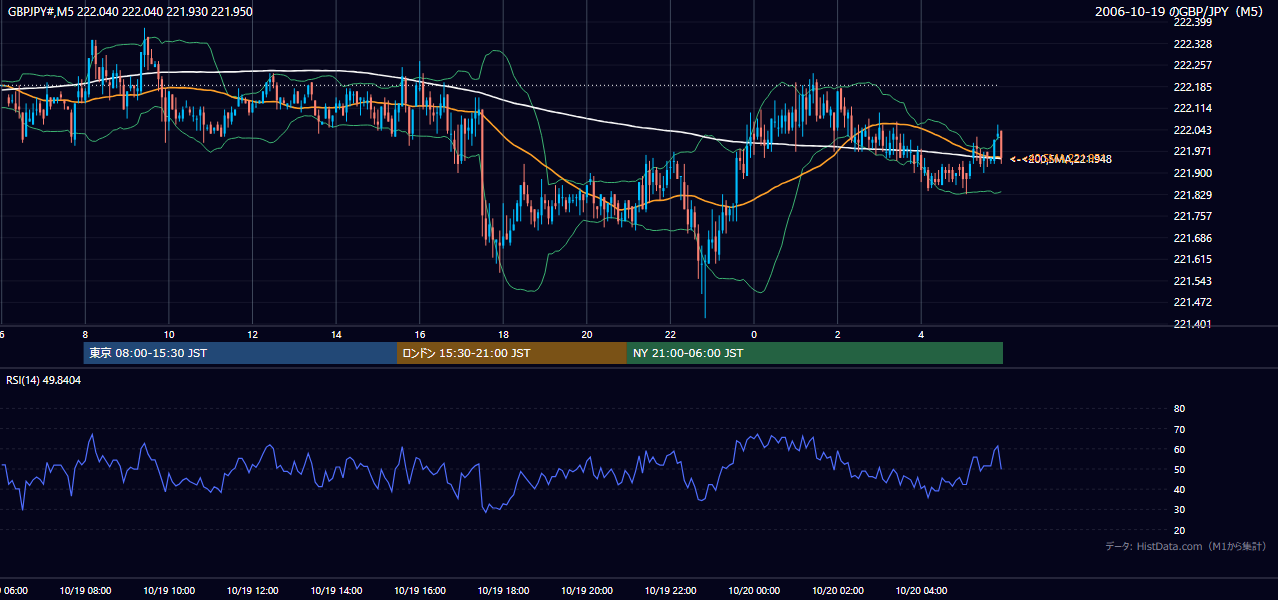
Task: Click price axis label 222.043
Action: 1192,130
